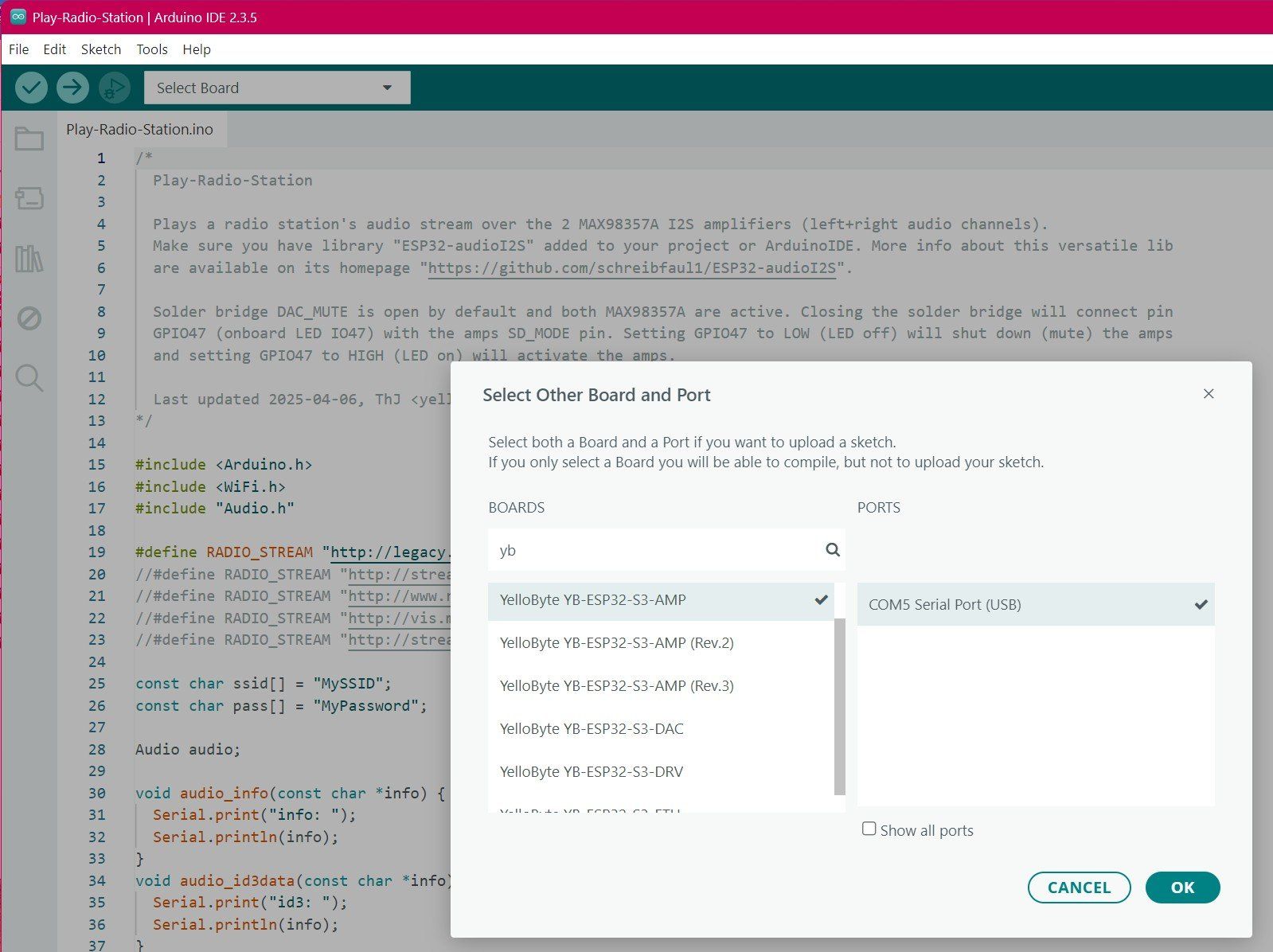Click the CANCEL button

pos(1079,888)
